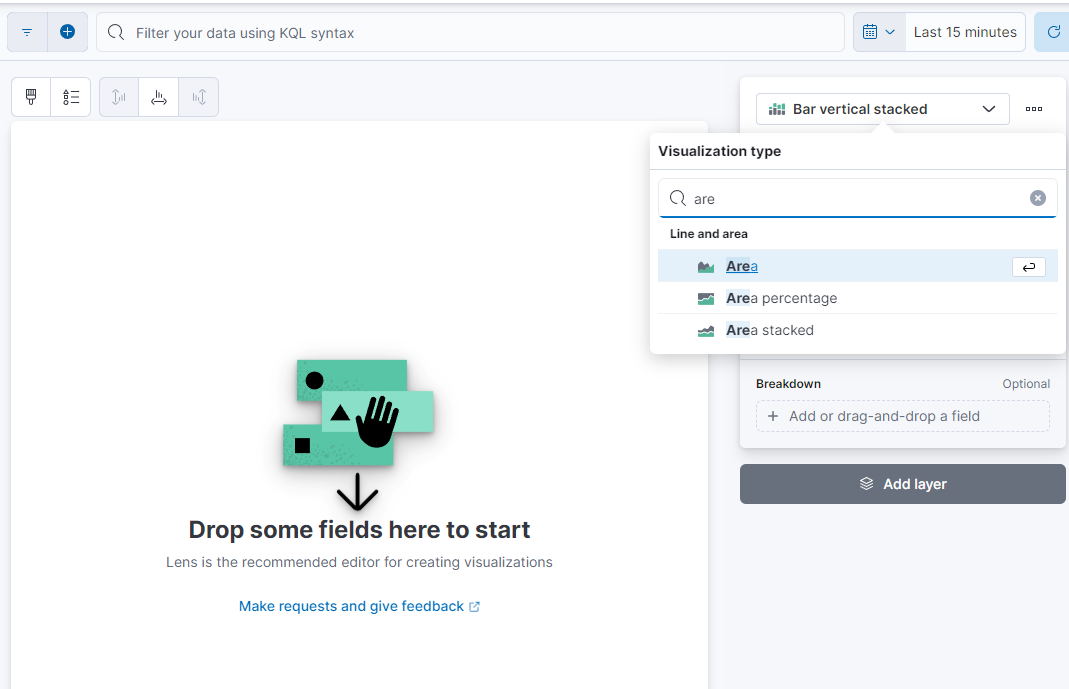Open more options via the ellipsis icon
Screen dimensions: 1069x689
(x=1033, y=109)
